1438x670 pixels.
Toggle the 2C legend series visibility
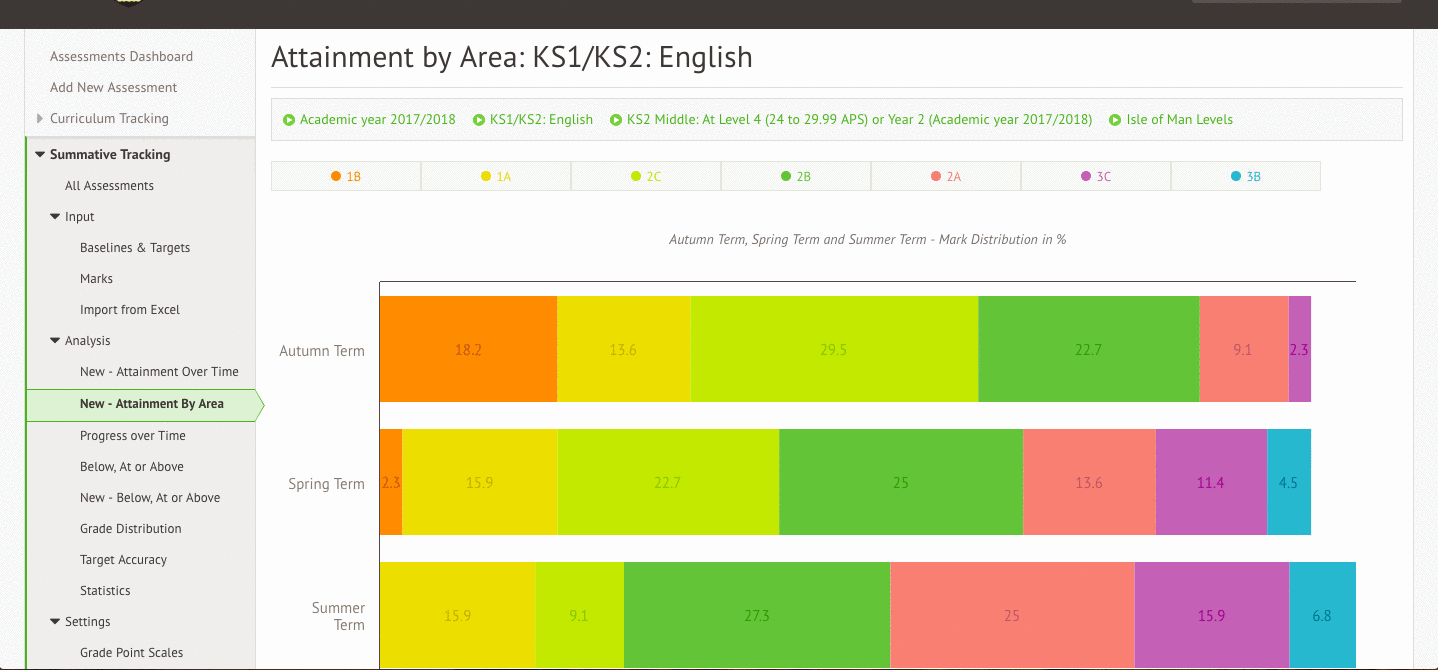[x=645, y=176]
